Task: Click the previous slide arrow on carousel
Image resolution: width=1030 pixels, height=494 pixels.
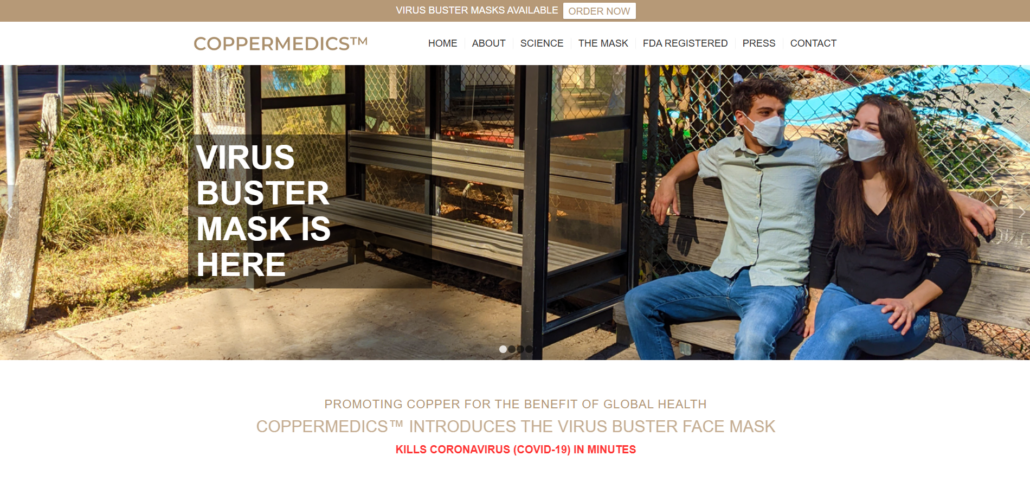Action: pyautogui.click(x=9, y=212)
